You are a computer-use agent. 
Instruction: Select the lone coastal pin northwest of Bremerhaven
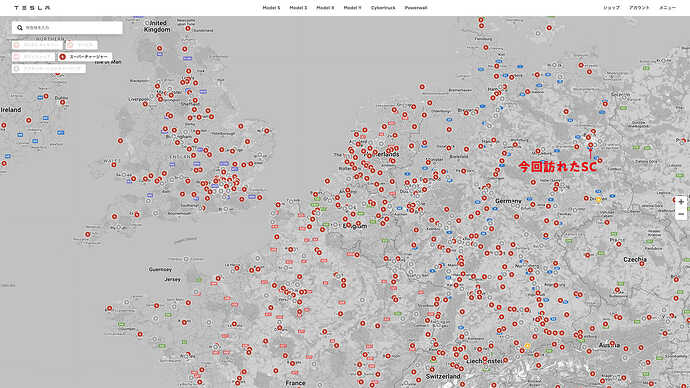coord(422,87)
